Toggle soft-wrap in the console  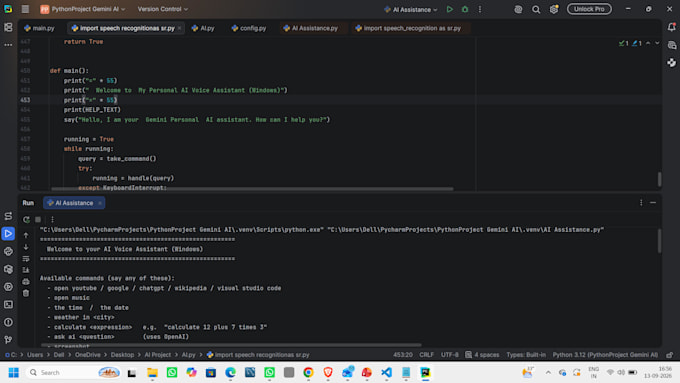pyautogui.click(x=26, y=259)
